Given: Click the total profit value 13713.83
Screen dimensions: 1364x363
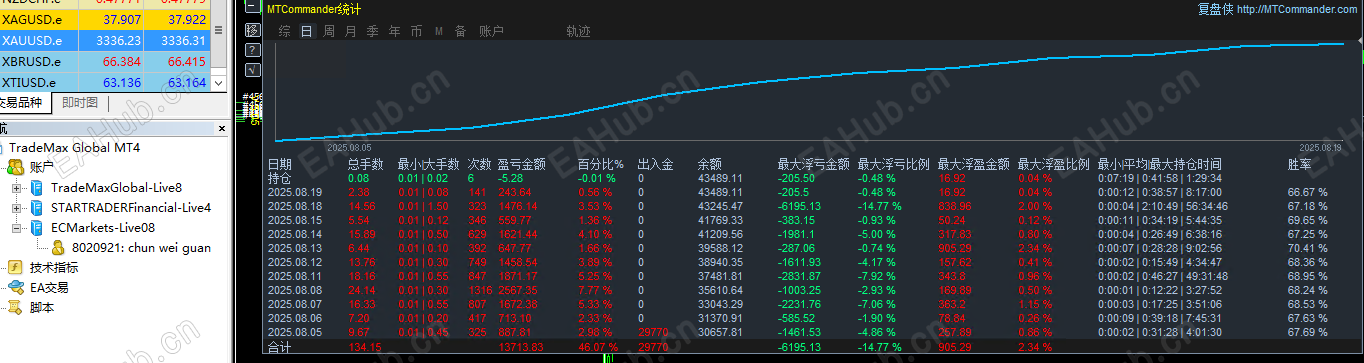Looking at the screenshot, I should coord(520,347).
